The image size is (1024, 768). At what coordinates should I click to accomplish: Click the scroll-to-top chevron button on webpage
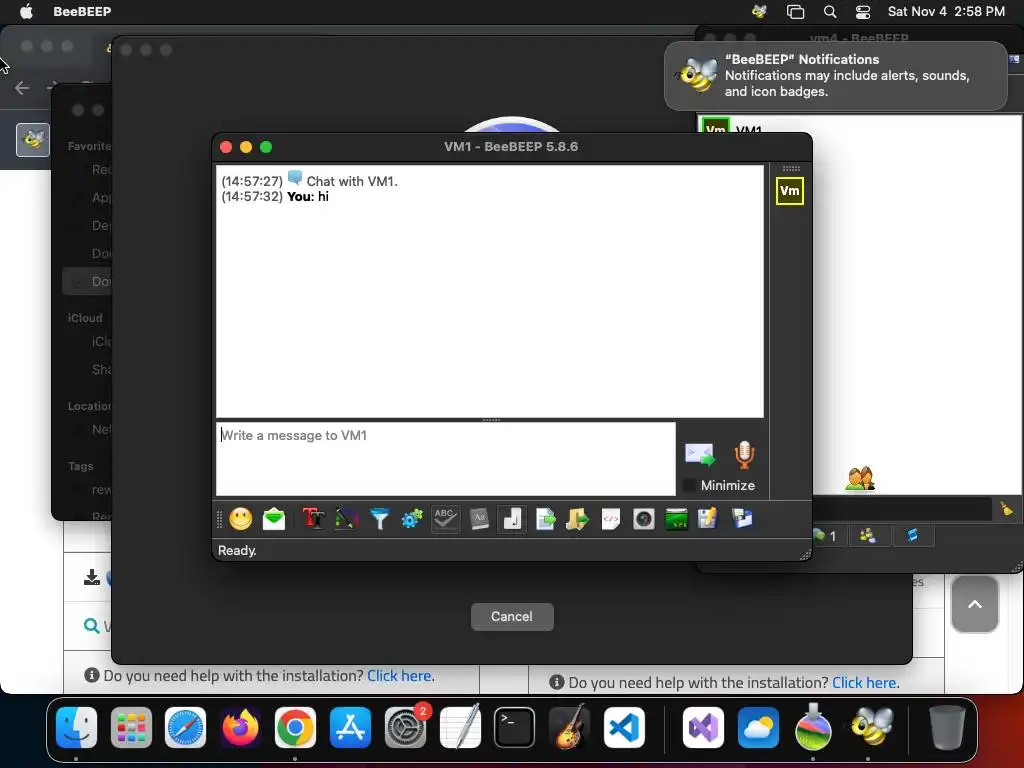click(x=974, y=604)
